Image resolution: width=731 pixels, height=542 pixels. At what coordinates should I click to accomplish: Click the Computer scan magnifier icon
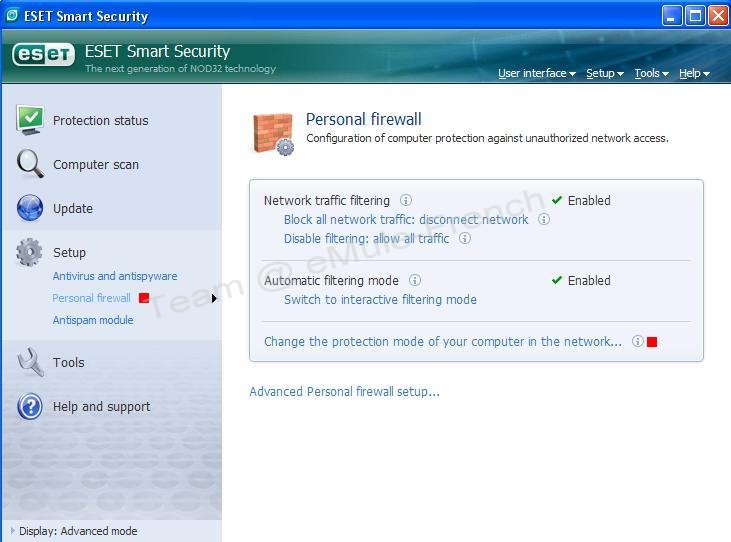[x=30, y=164]
